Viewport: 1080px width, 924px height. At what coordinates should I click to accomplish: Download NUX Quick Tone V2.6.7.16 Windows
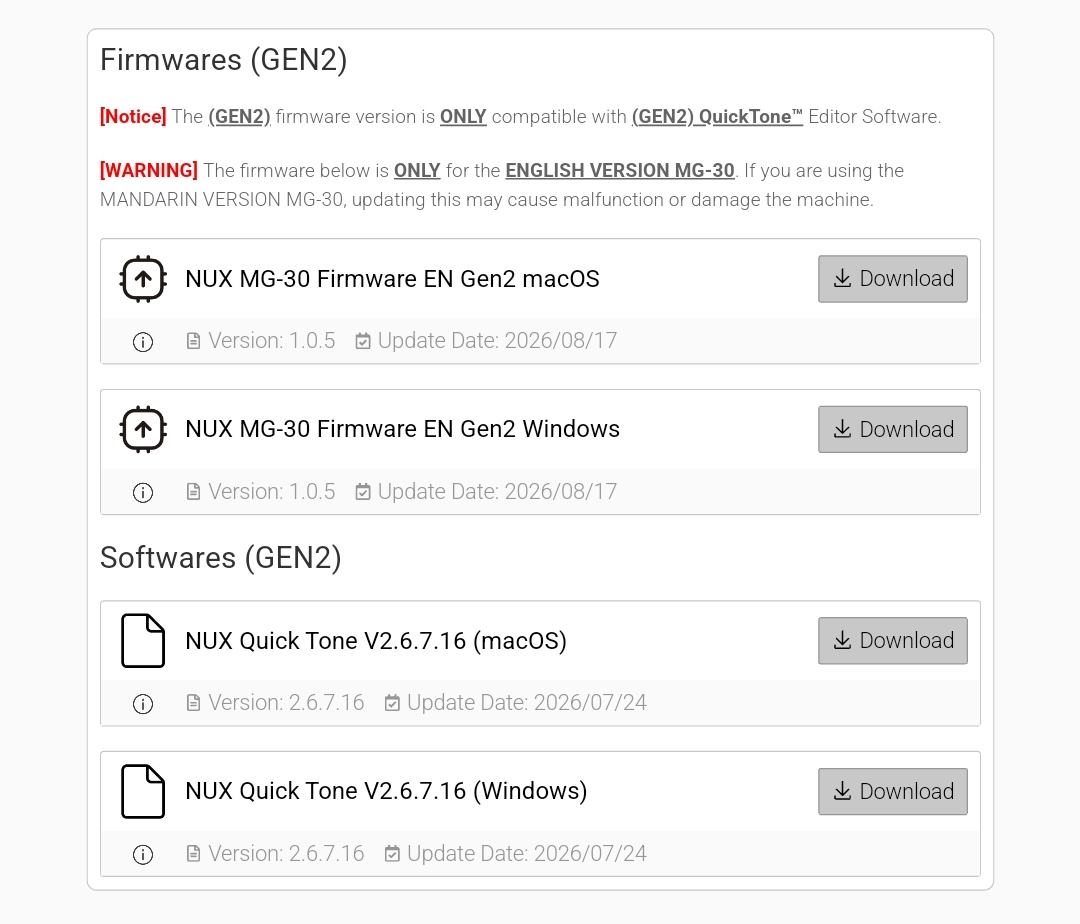point(893,791)
